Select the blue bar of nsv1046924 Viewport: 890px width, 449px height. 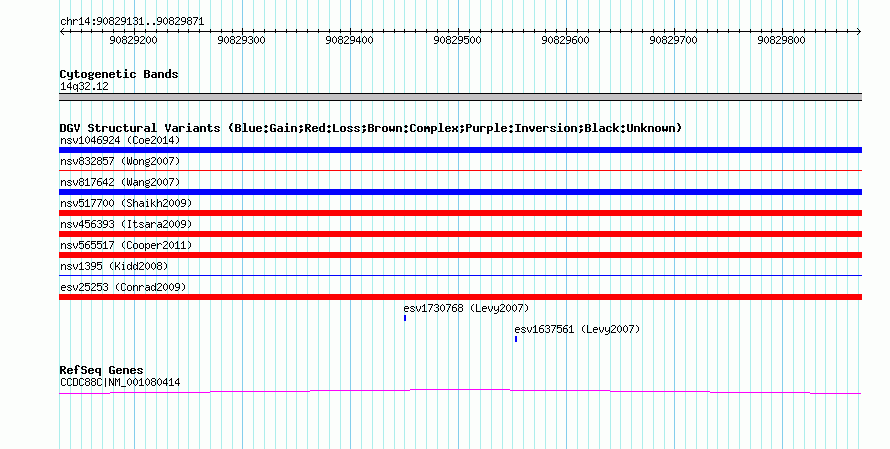tap(460, 150)
